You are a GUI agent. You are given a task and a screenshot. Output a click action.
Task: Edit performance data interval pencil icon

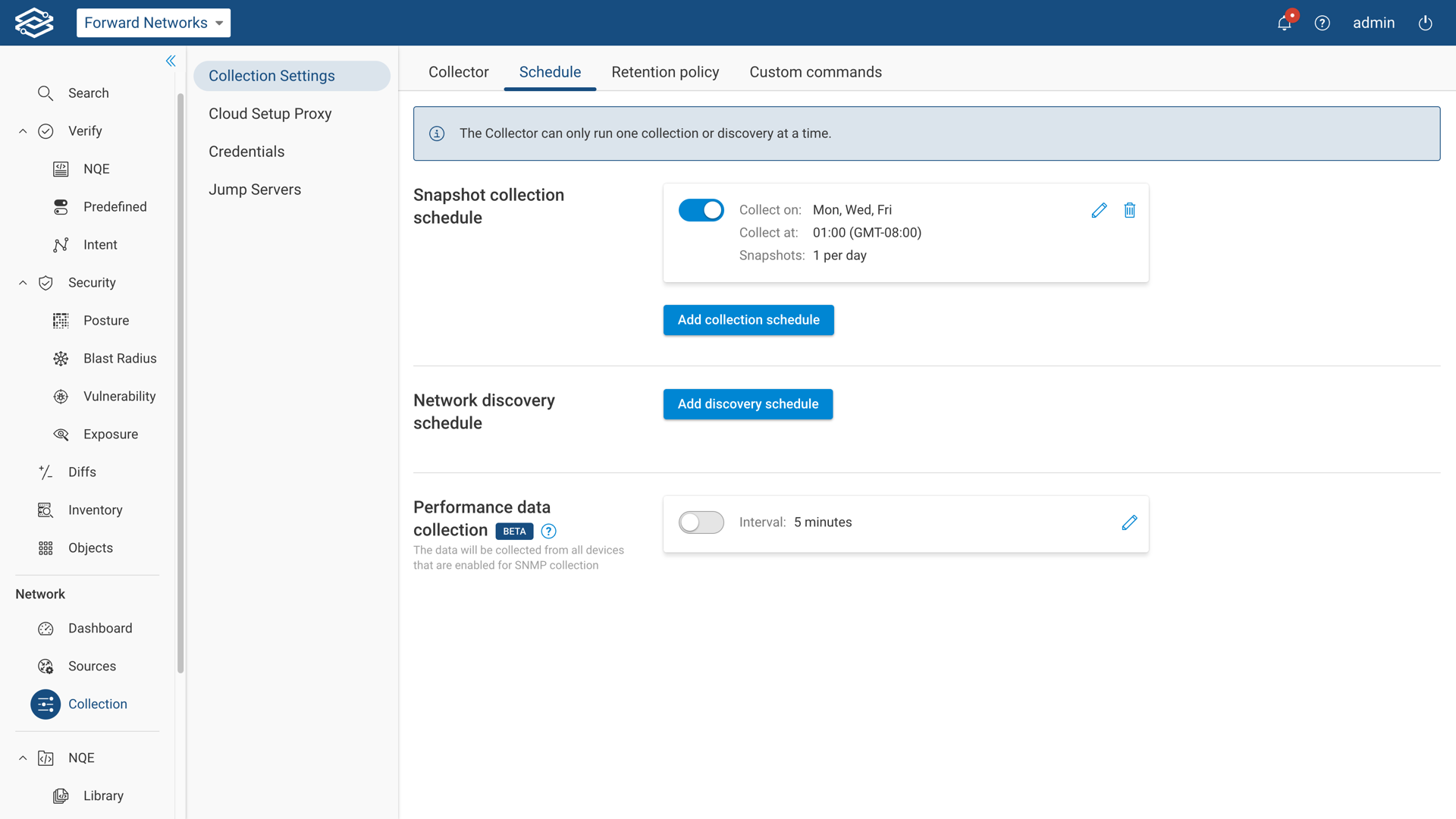coord(1129,522)
